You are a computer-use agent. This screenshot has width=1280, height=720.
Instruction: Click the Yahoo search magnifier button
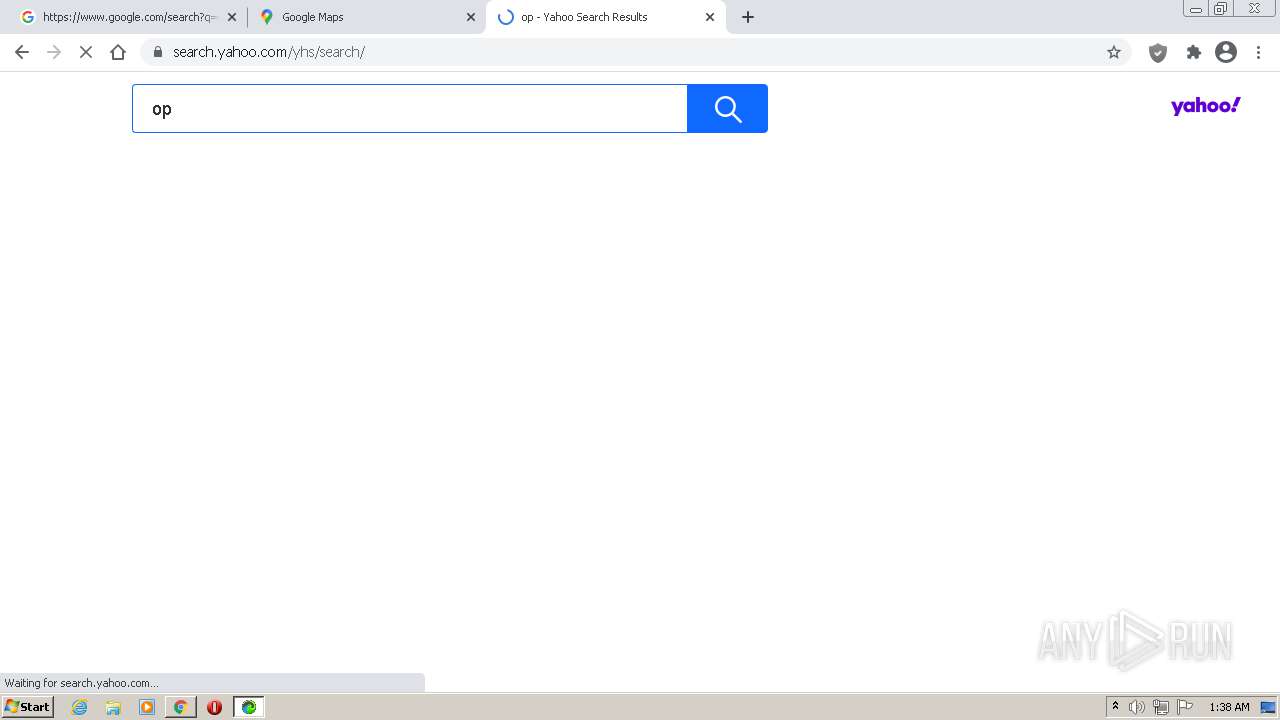pos(727,108)
